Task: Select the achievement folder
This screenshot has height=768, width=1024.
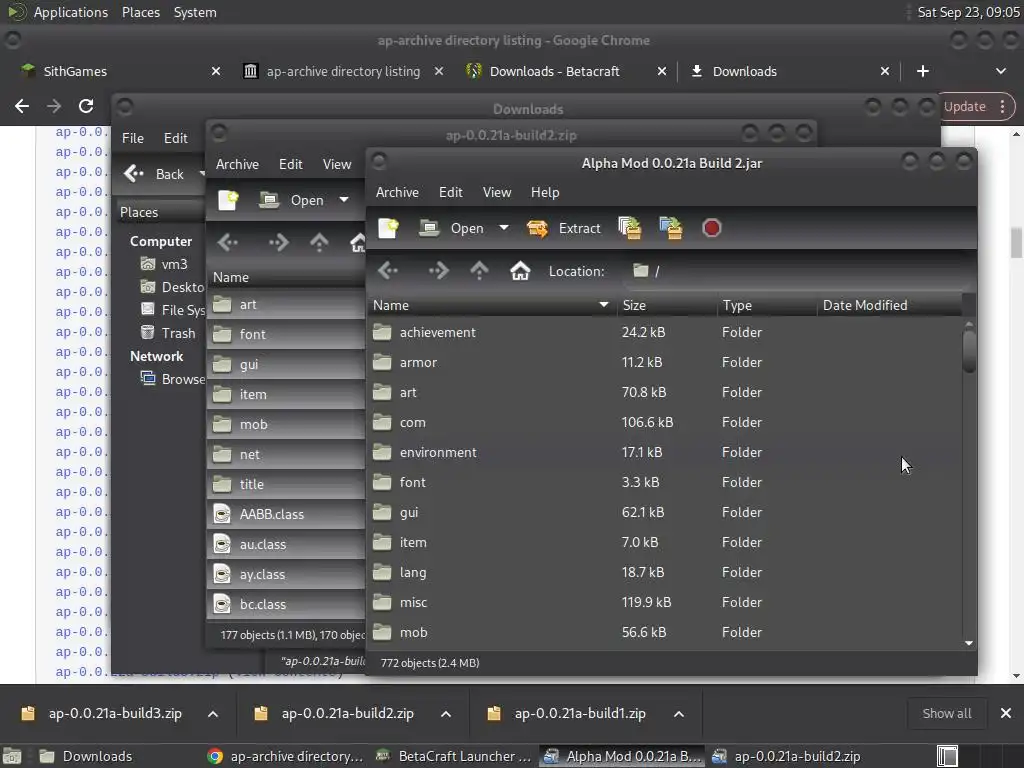Action: coord(665,332)
